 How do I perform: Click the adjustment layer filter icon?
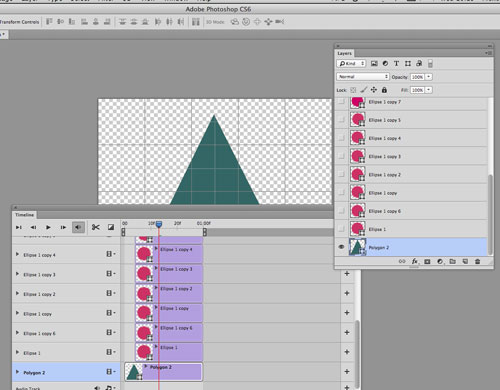click(385, 63)
